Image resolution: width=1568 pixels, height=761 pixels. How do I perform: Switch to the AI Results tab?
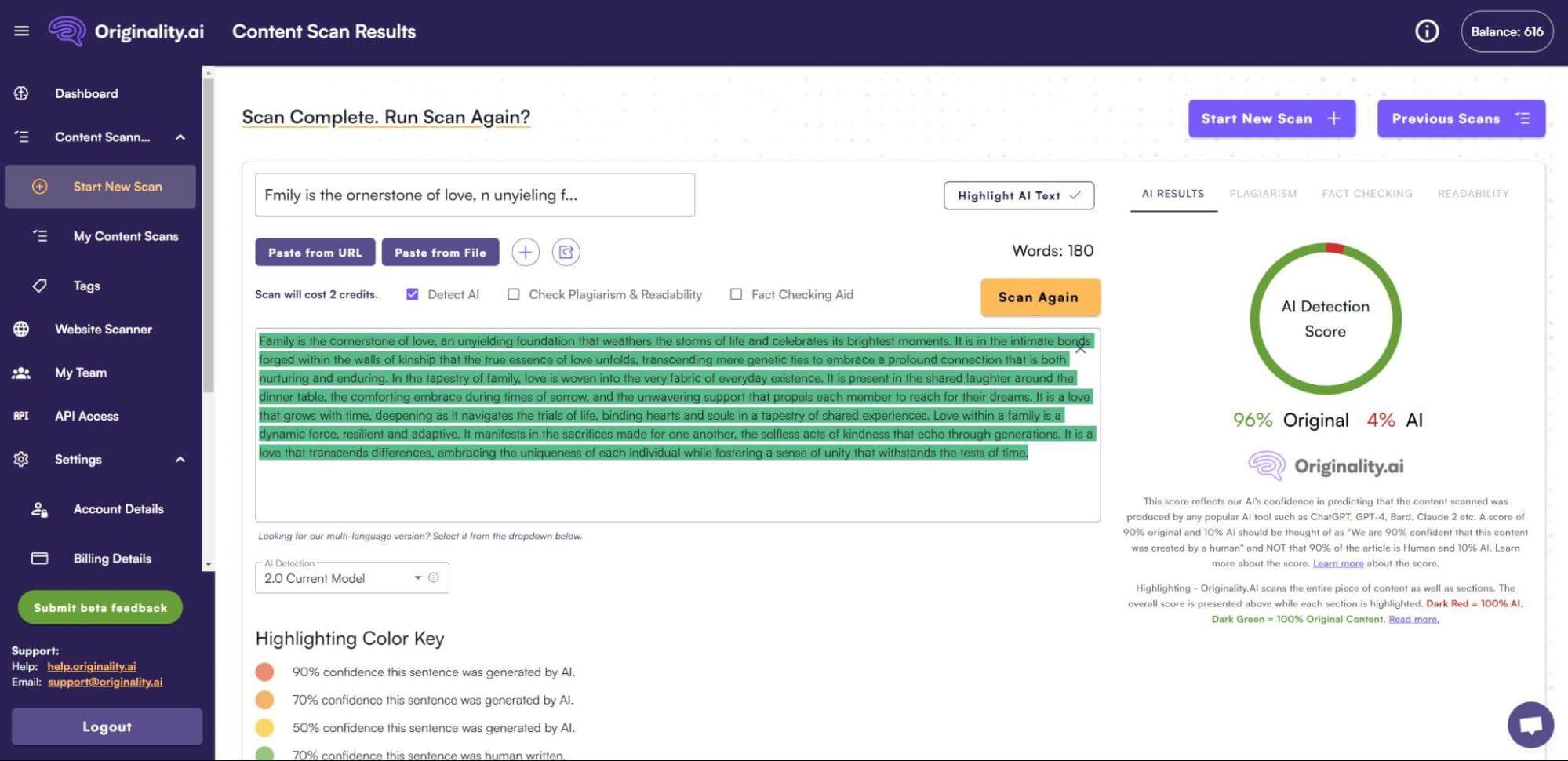point(1173,194)
